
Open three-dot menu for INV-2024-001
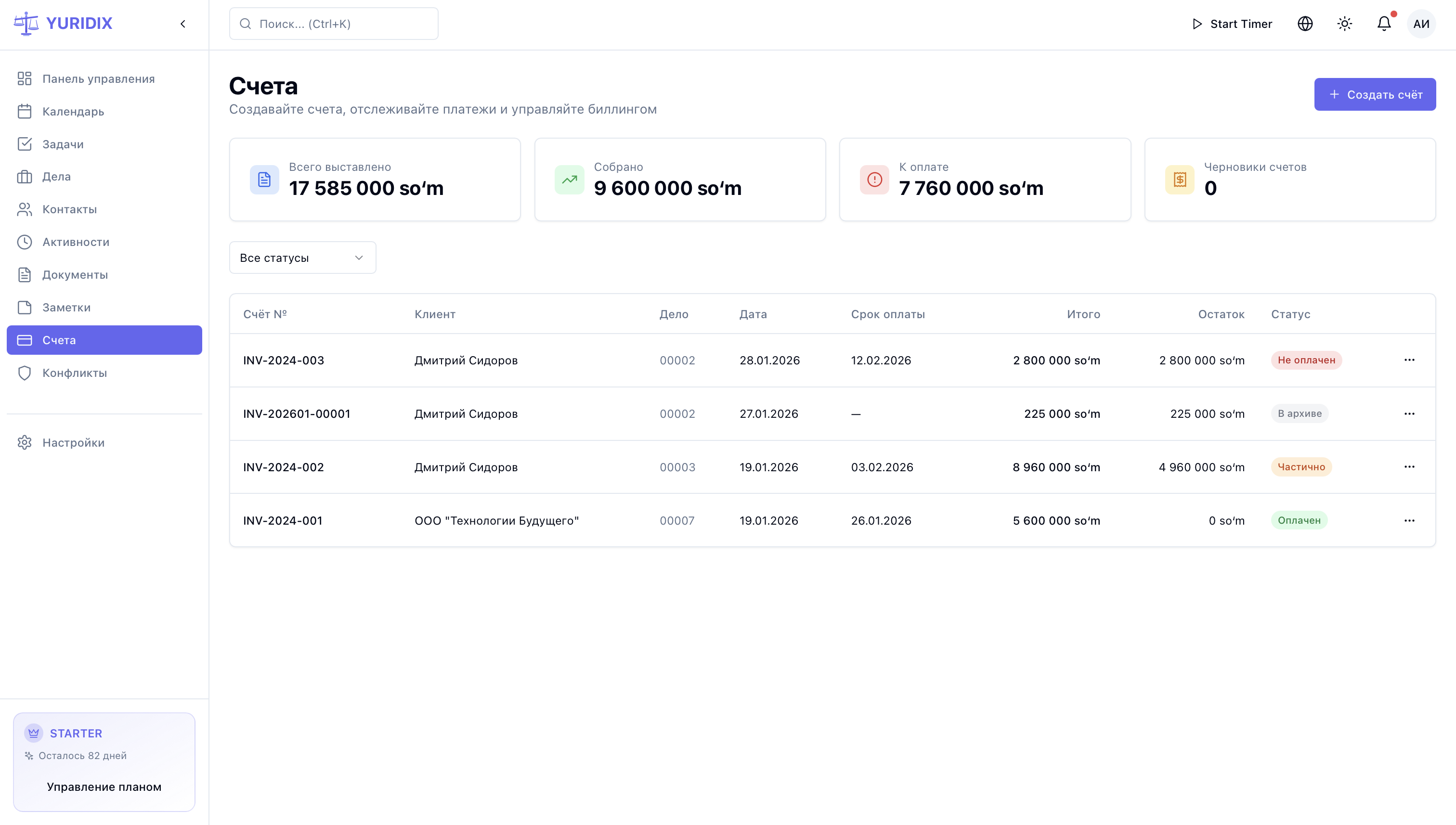[1409, 521]
